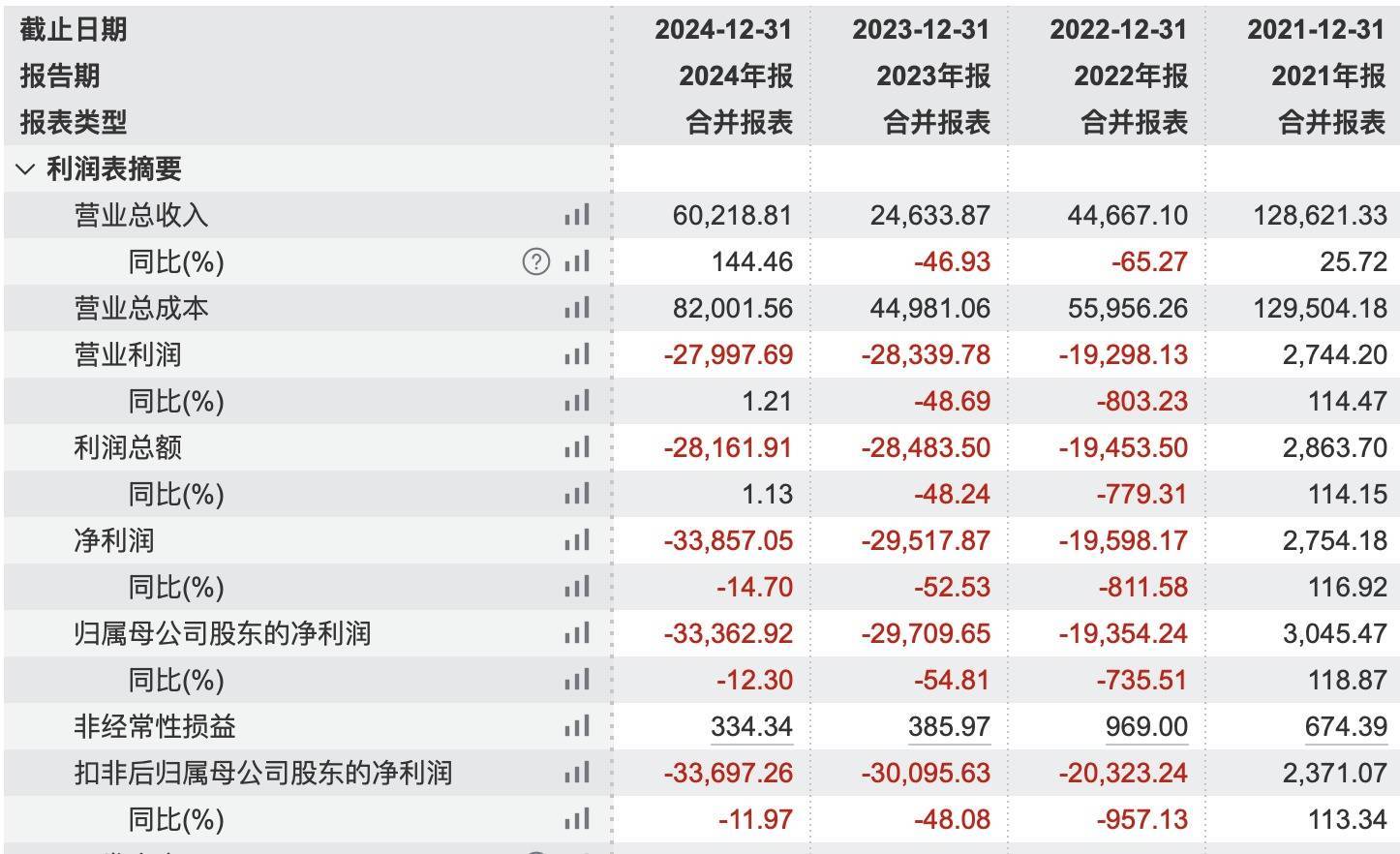Click the question mark help icon
The height and width of the screenshot is (854, 1400).
click(535, 261)
